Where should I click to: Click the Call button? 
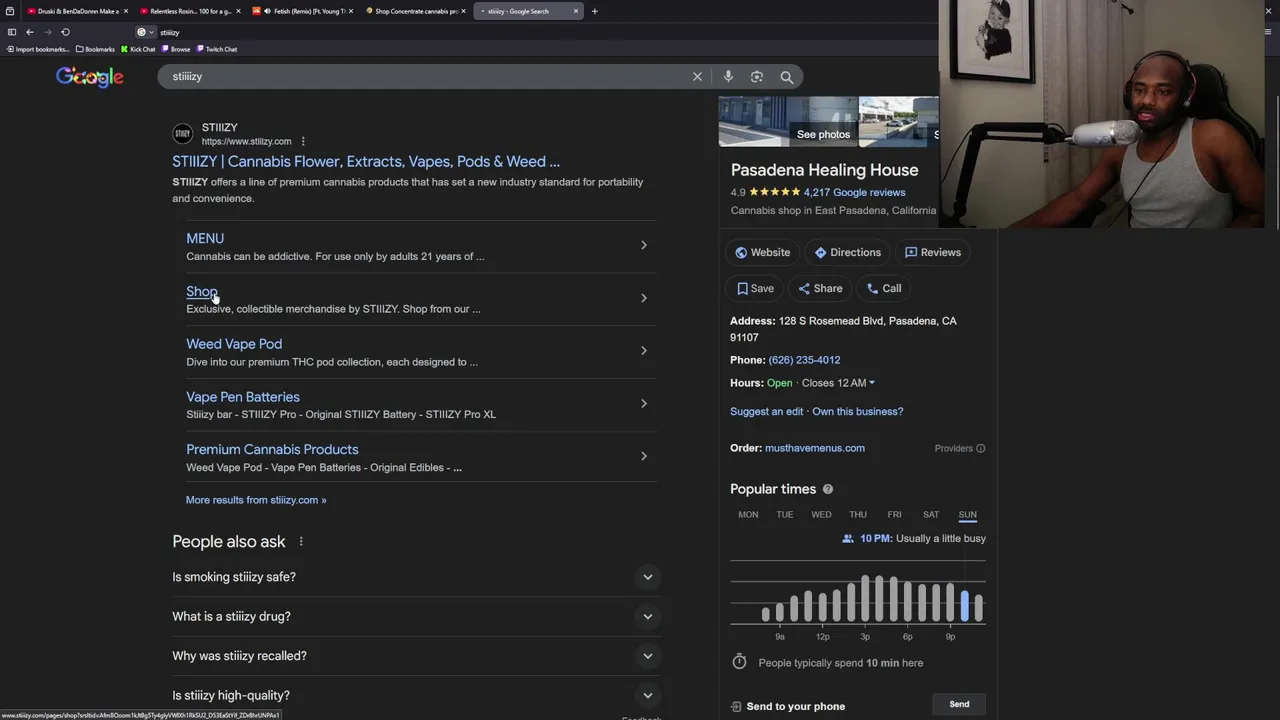click(x=884, y=289)
